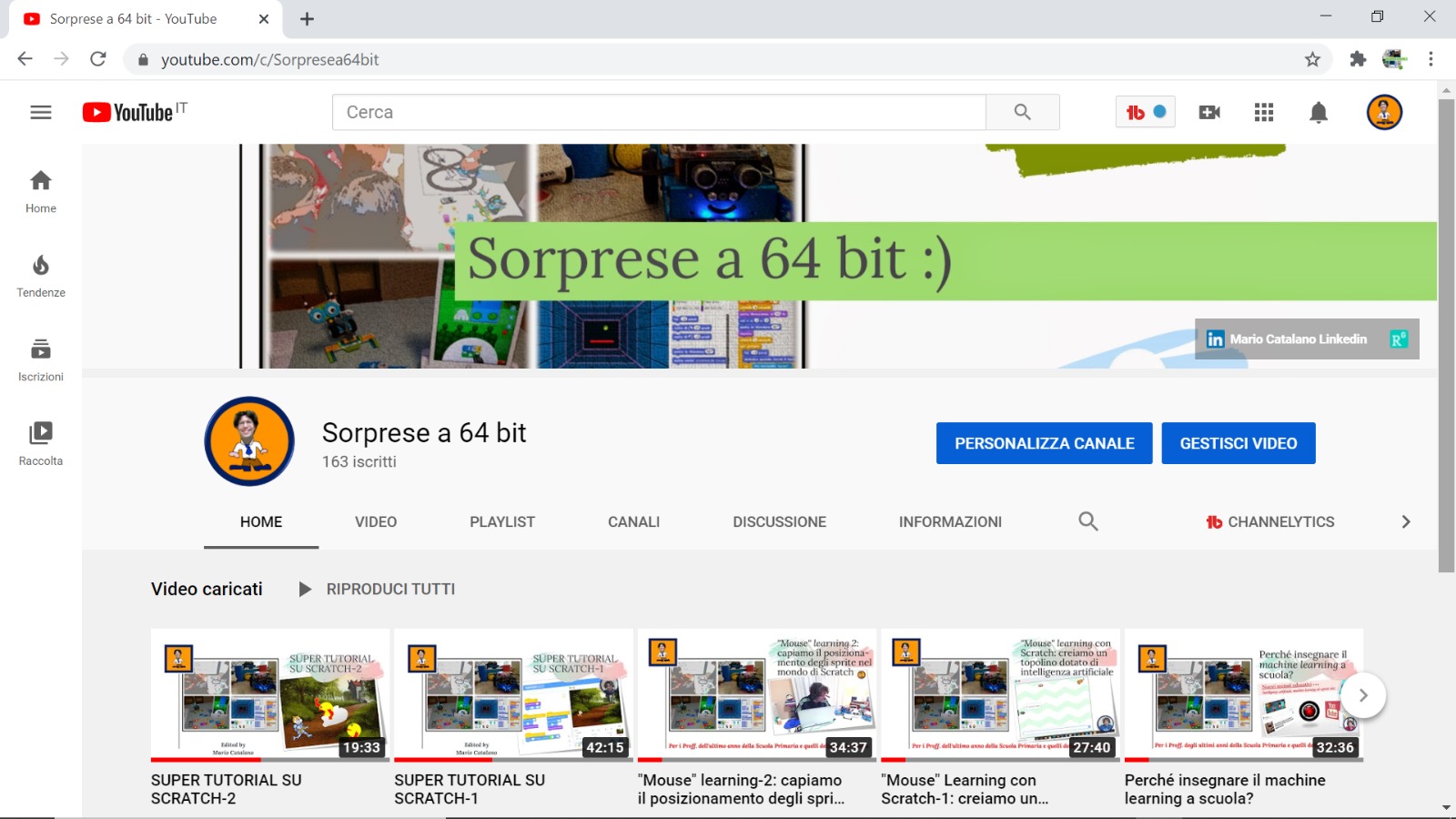
Task: Click the 163 iscritti subscriber count
Action: [359, 461]
